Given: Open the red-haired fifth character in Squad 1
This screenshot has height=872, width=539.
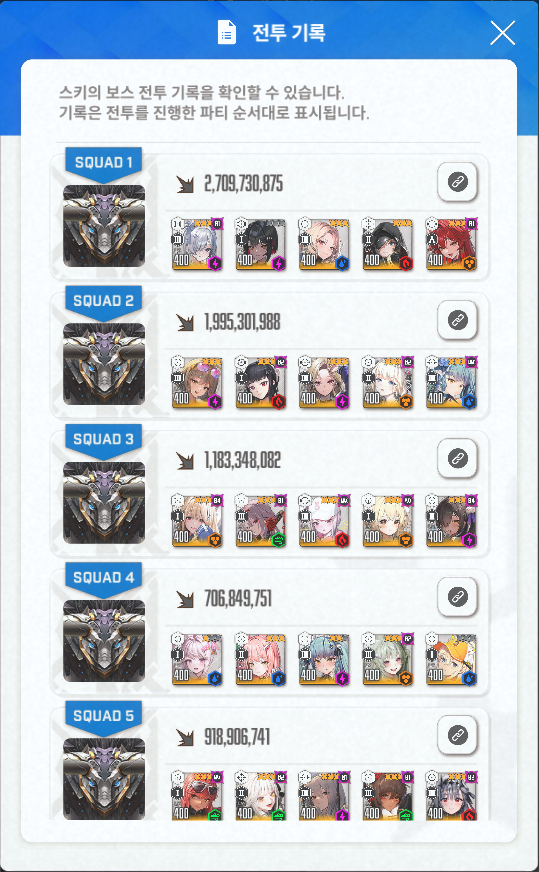Looking at the screenshot, I should click(x=451, y=244).
